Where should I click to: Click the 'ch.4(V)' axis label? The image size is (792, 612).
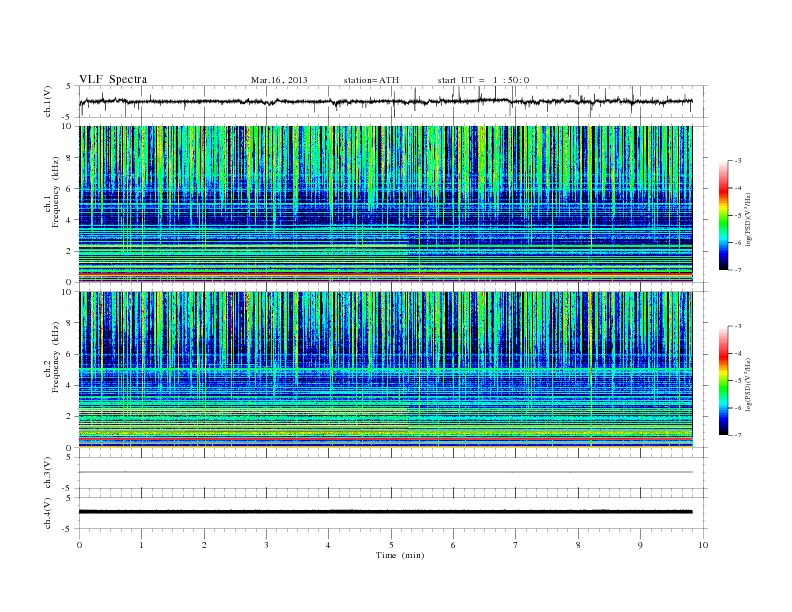[x=48, y=513]
